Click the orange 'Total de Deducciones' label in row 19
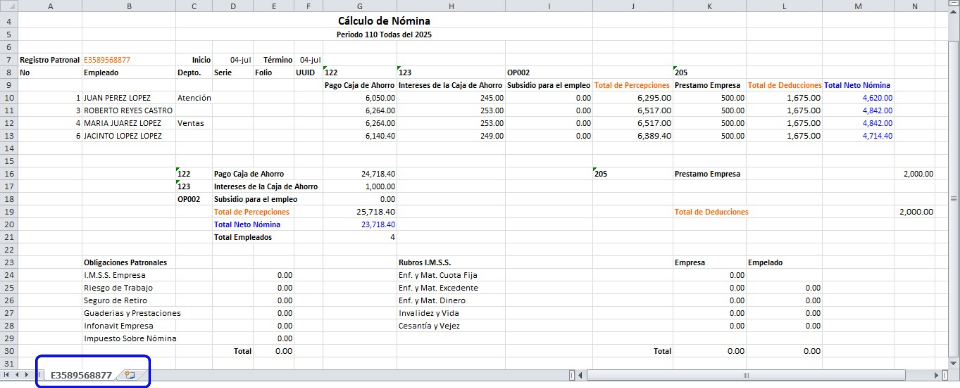Viewport: 960px width, 388px height. point(711,212)
